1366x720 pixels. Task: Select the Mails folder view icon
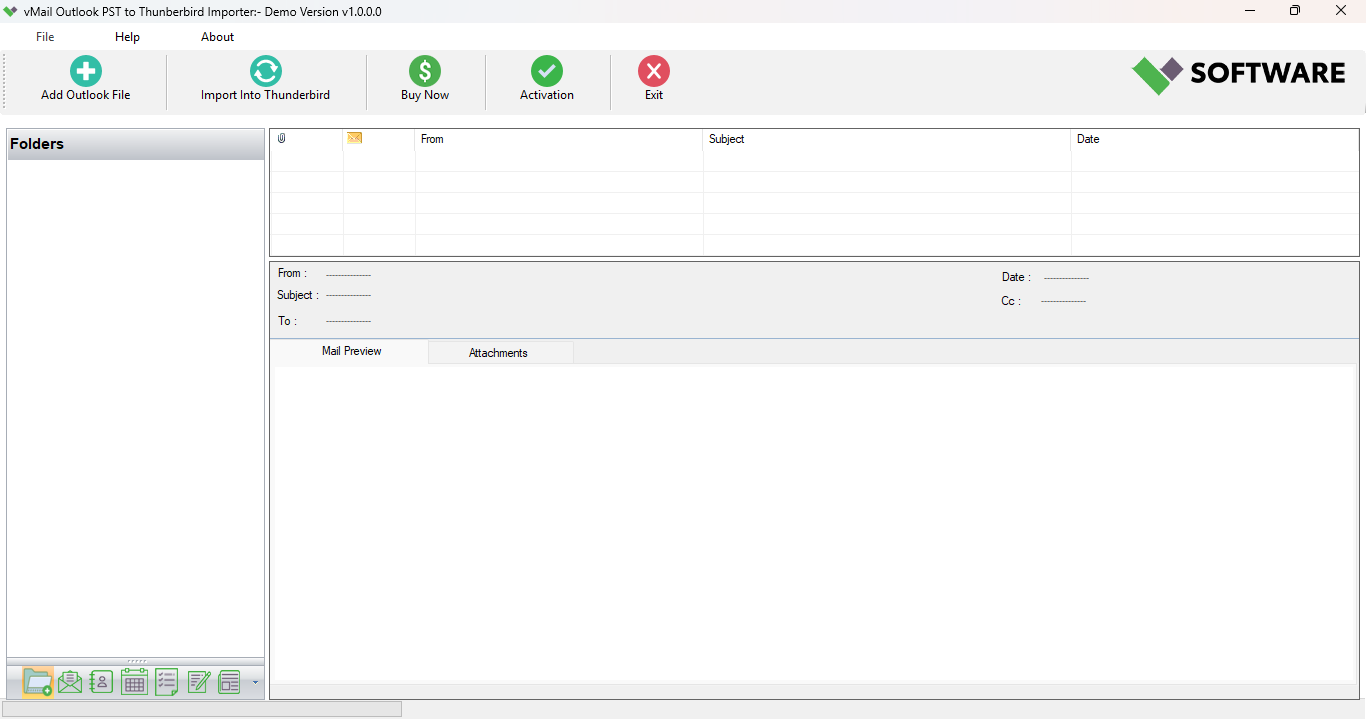pos(37,681)
